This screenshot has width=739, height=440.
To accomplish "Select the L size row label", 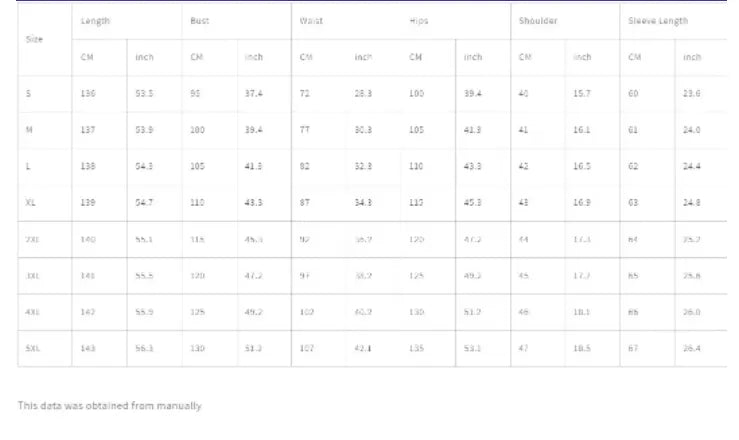I will 29,166.
